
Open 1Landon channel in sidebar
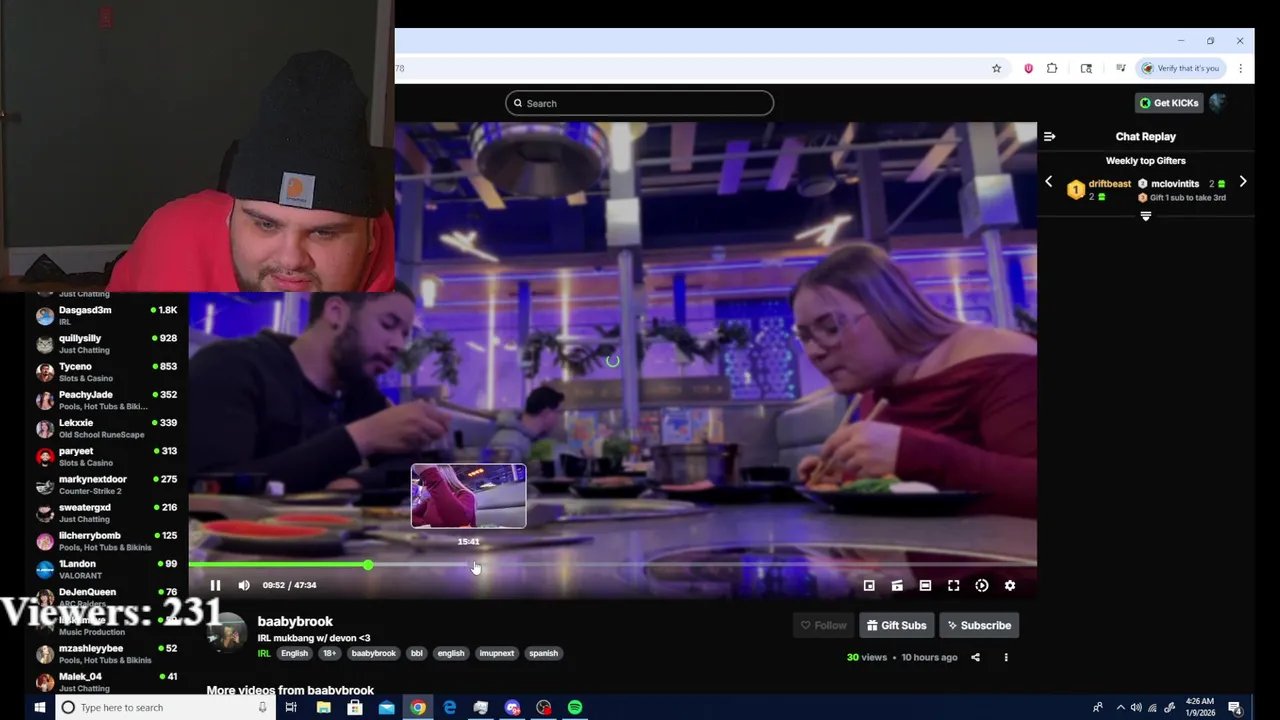(107, 569)
